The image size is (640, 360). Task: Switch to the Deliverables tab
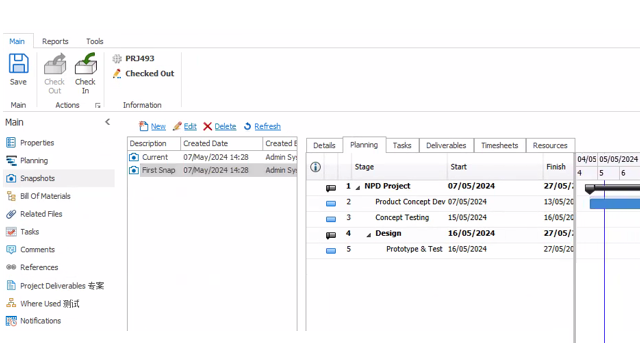[446, 145]
